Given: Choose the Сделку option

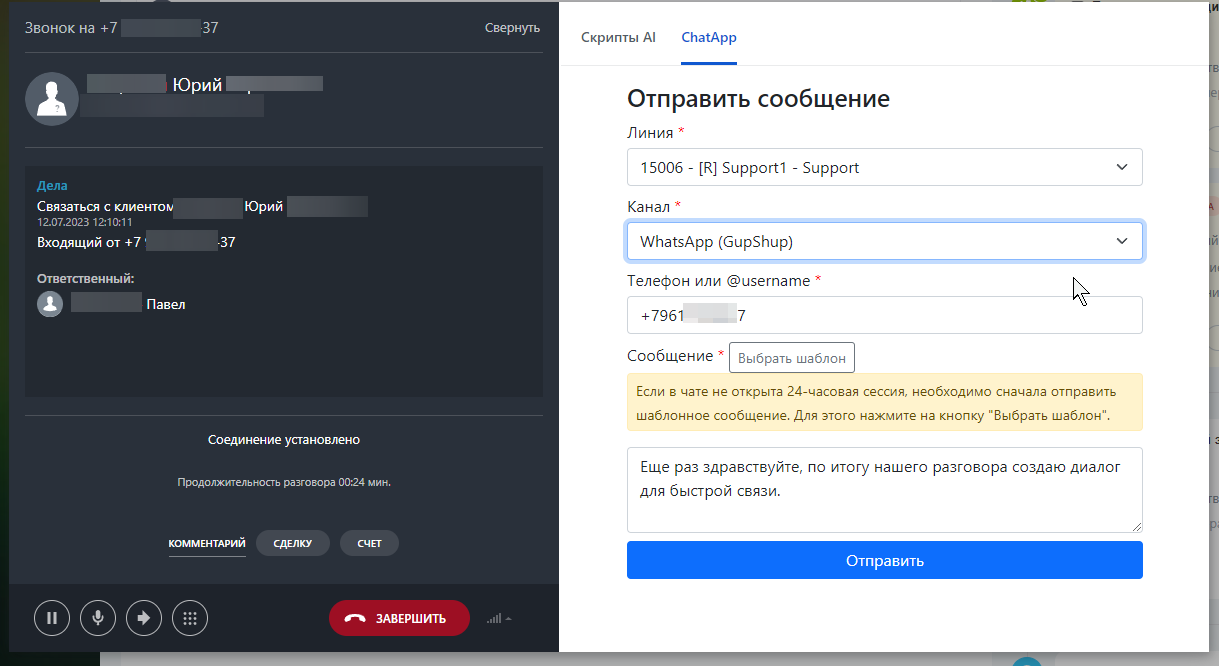Looking at the screenshot, I should coord(292,543).
